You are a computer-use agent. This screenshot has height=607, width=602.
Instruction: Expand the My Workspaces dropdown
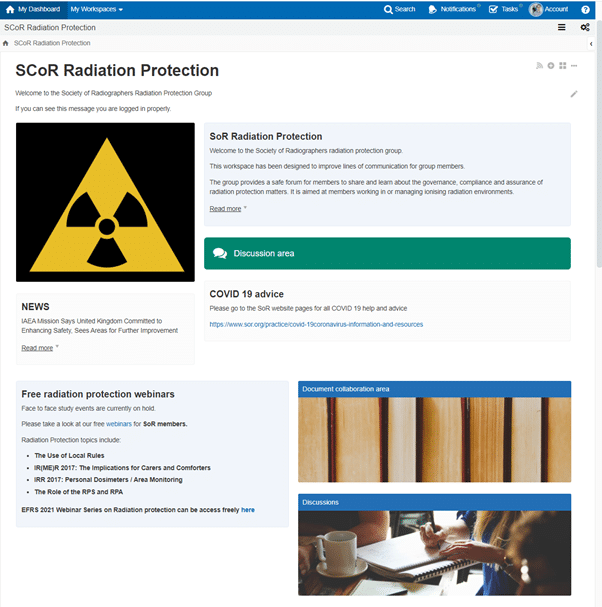[97, 9]
